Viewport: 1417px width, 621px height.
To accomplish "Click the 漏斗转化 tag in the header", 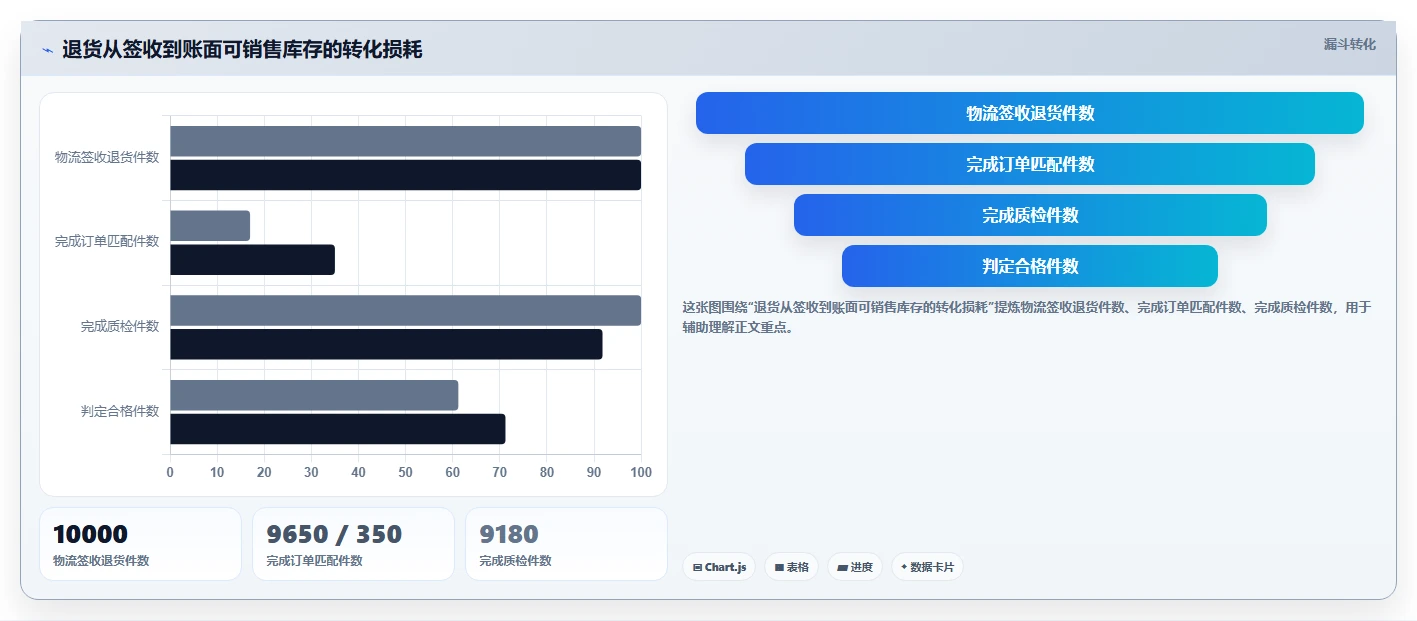I will click(1349, 44).
